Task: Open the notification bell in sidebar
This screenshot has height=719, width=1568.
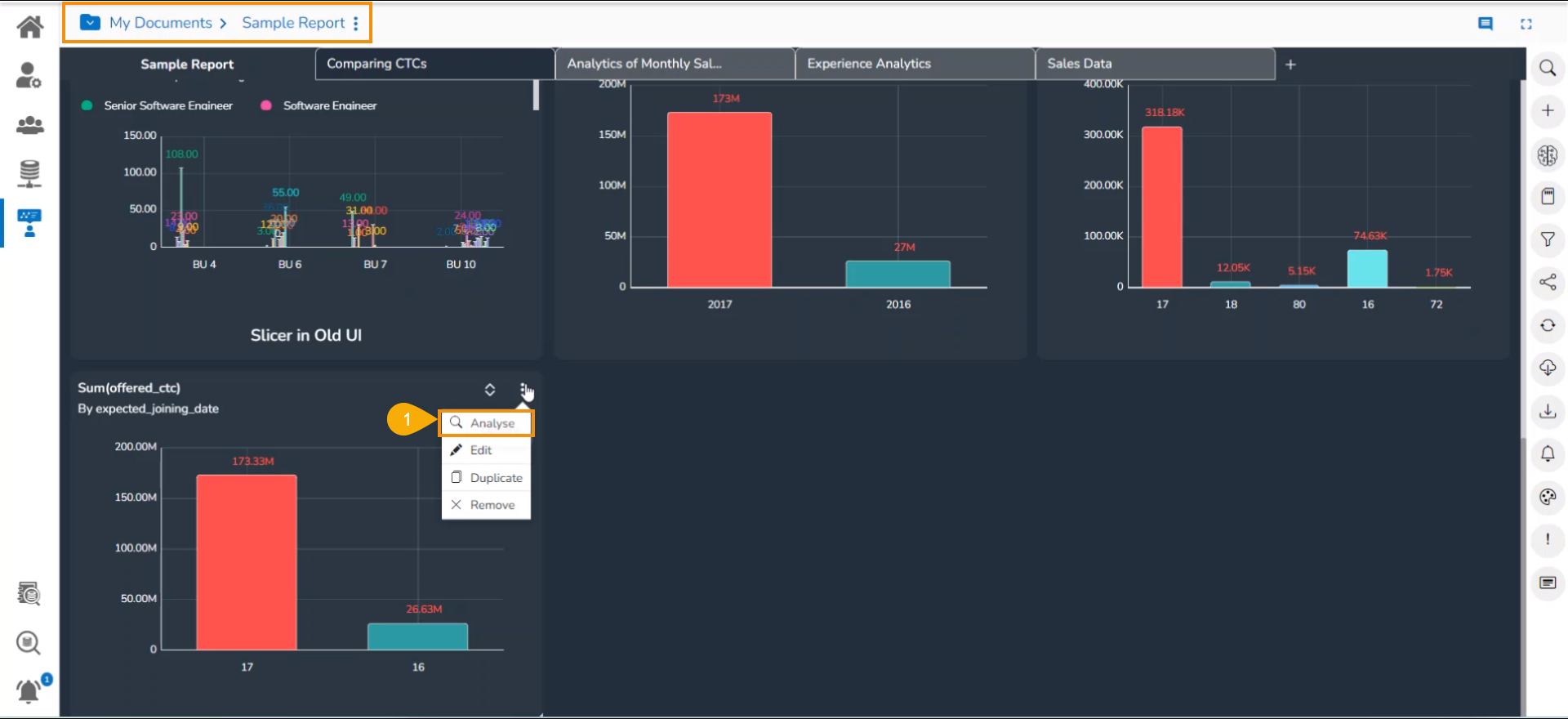Action: (x=29, y=690)
